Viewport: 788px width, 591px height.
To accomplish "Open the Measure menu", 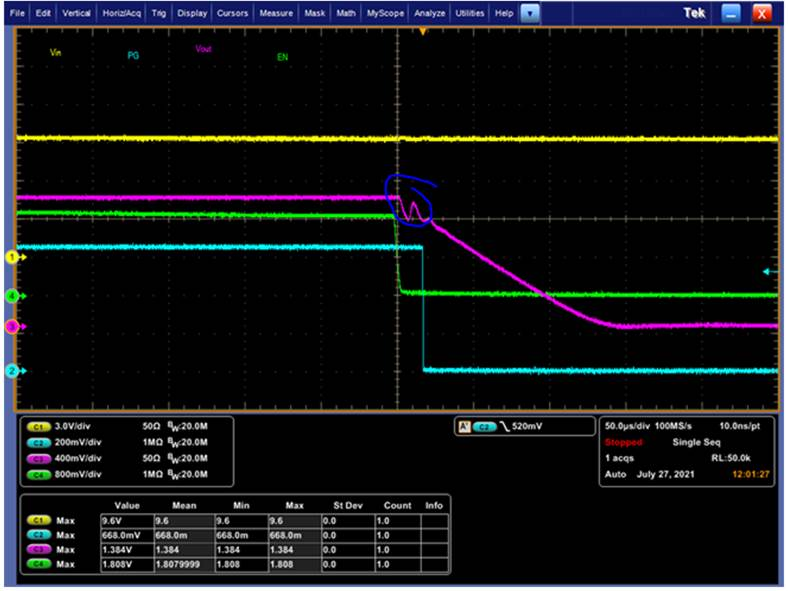I will pyautogui.click(x=275, y=14).
